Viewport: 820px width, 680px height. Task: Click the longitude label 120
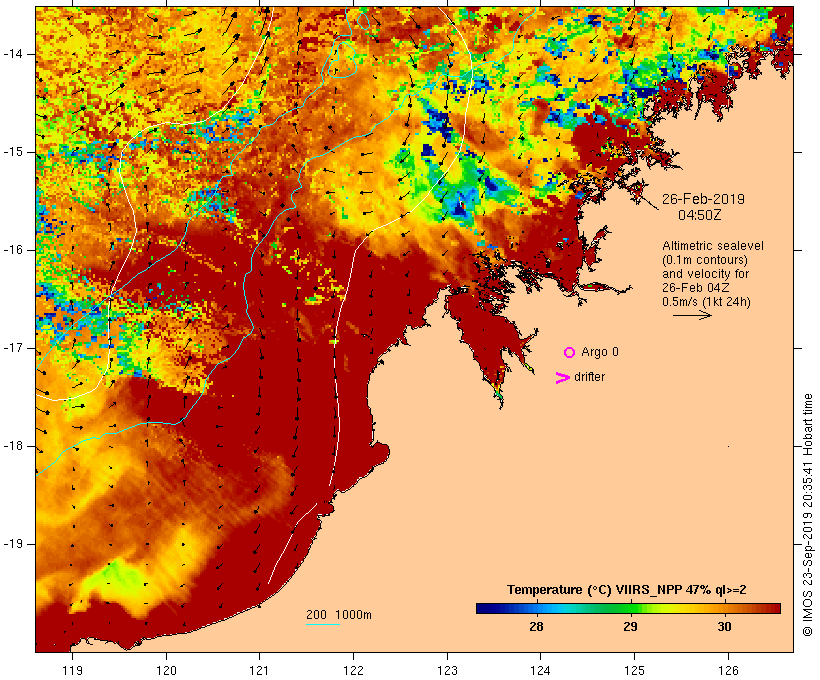pos(166,671)
